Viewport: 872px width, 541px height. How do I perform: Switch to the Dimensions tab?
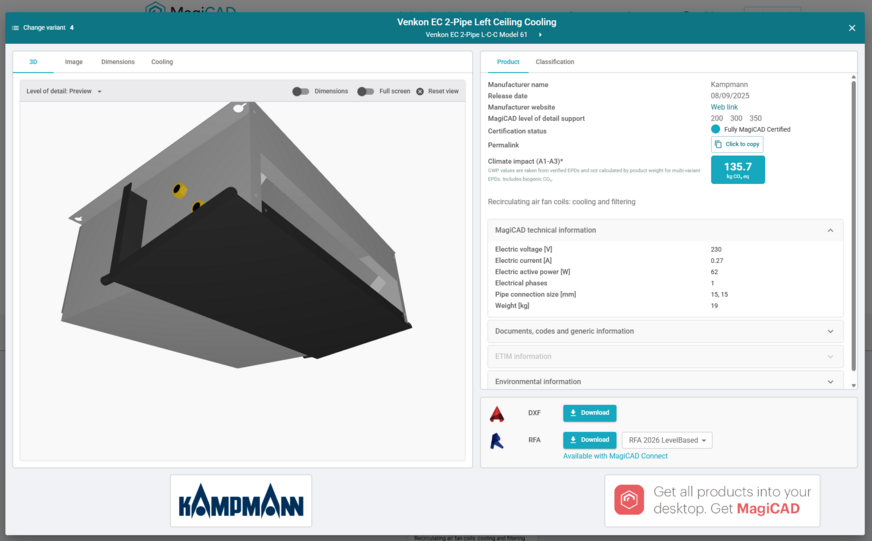pyautogui.click(x=118, y=62)
